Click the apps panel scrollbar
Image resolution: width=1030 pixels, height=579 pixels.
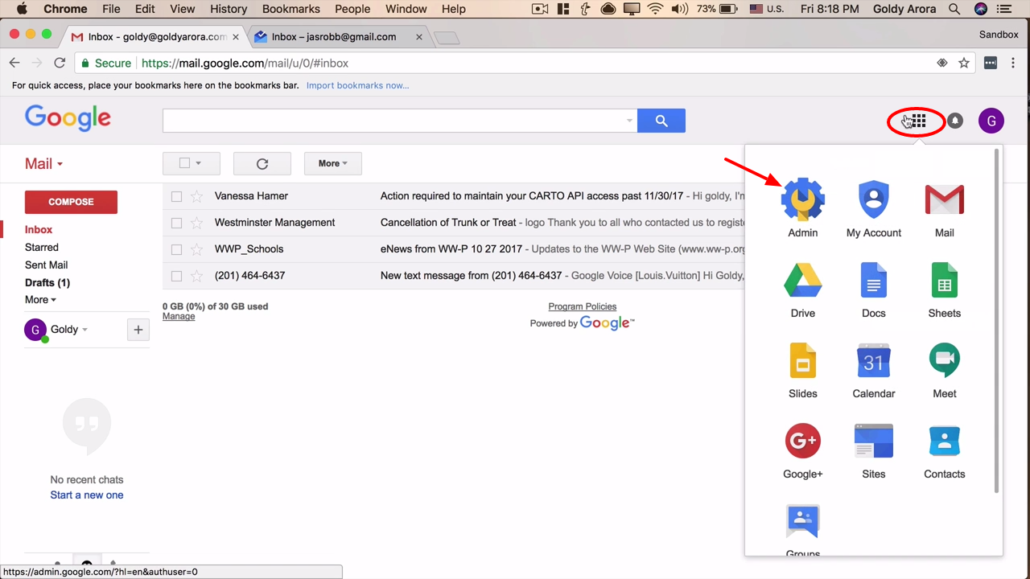coord(996,321)
